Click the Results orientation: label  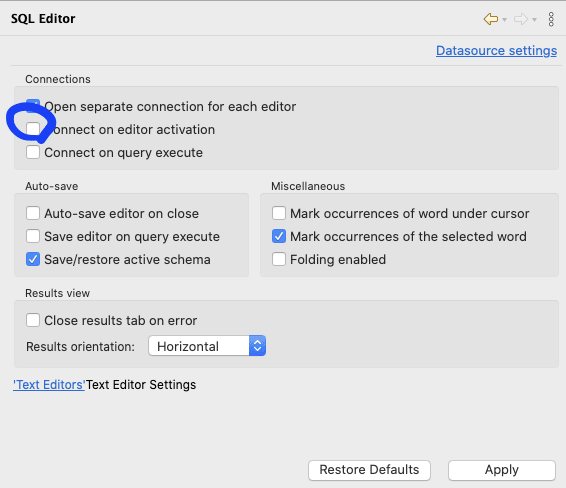tap(80, 347)
